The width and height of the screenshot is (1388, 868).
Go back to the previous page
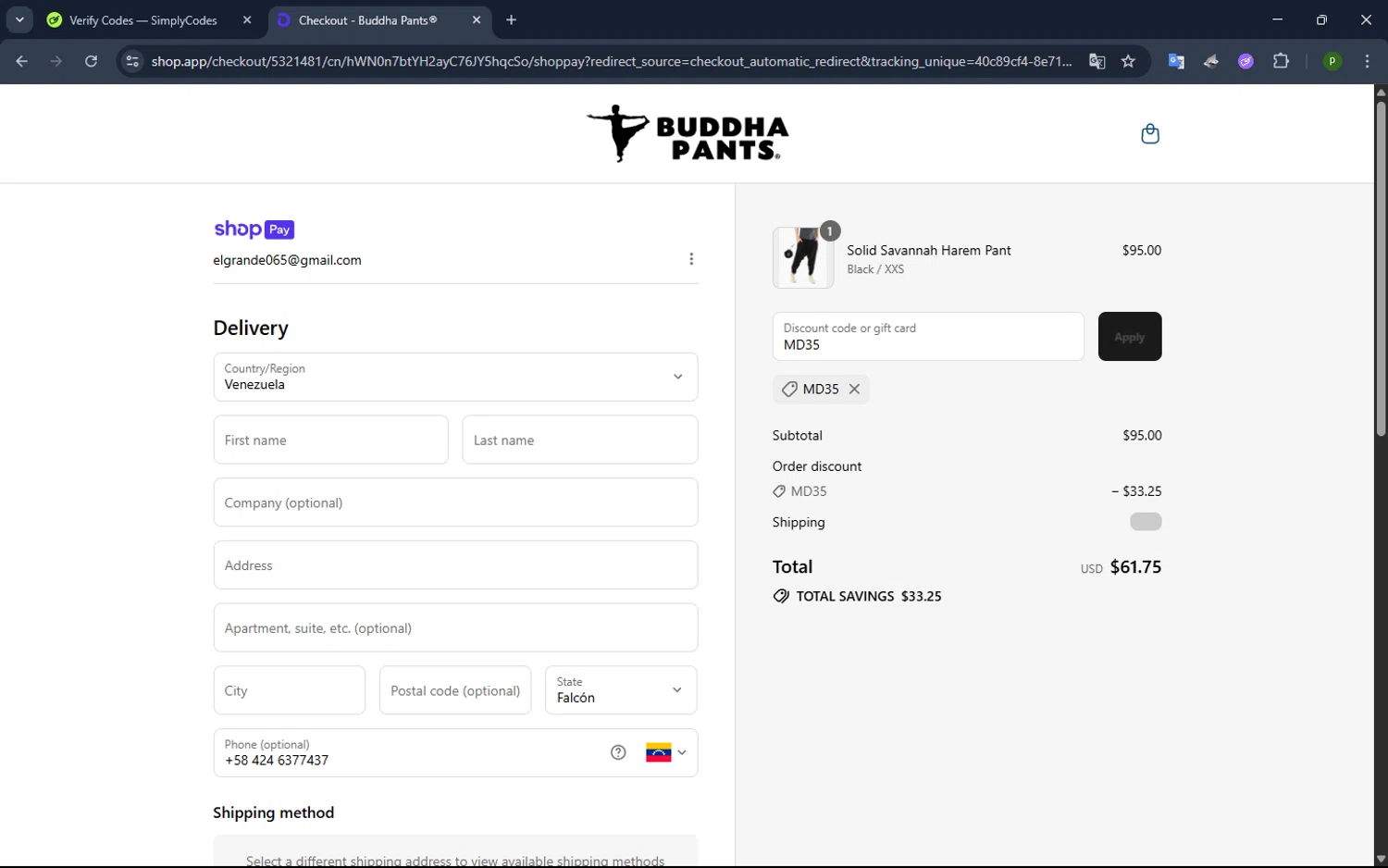[22, 61]
